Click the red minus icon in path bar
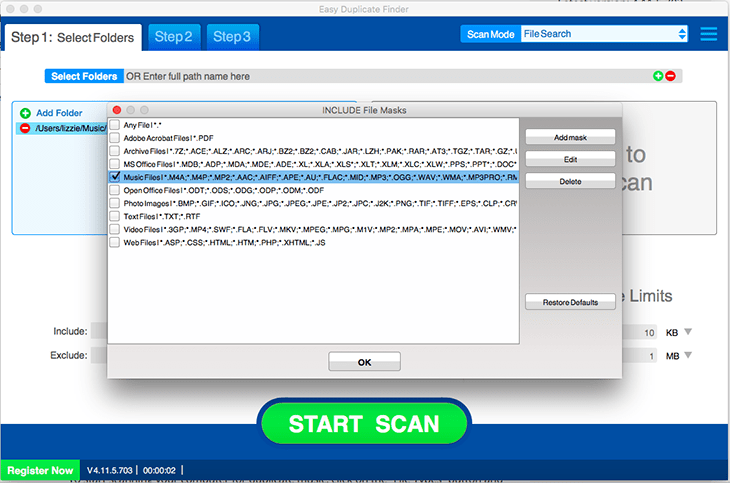Viewport: 730px width, 483px height. click(x=670, y=76)
